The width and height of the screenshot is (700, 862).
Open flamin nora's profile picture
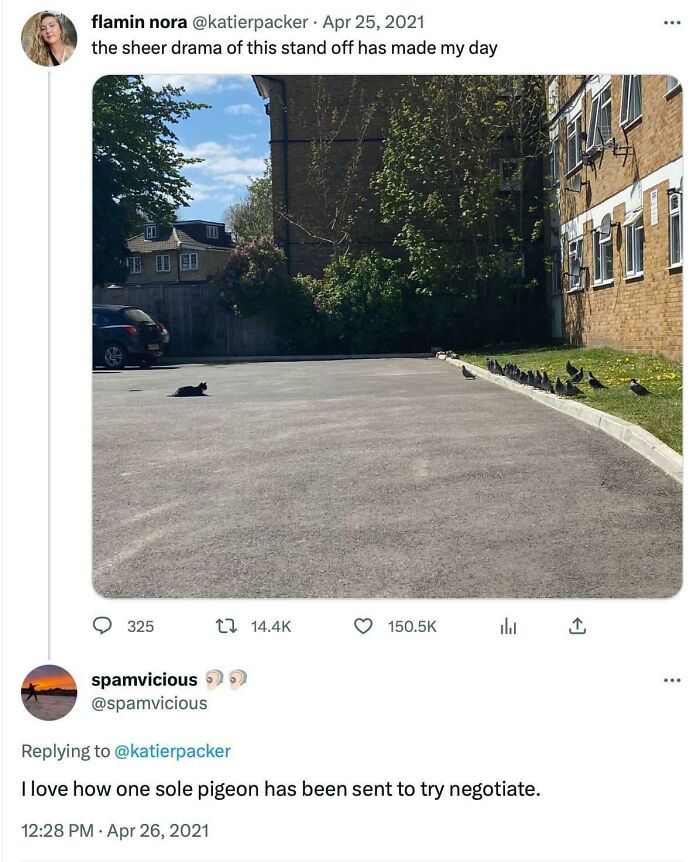coord(49,38)
